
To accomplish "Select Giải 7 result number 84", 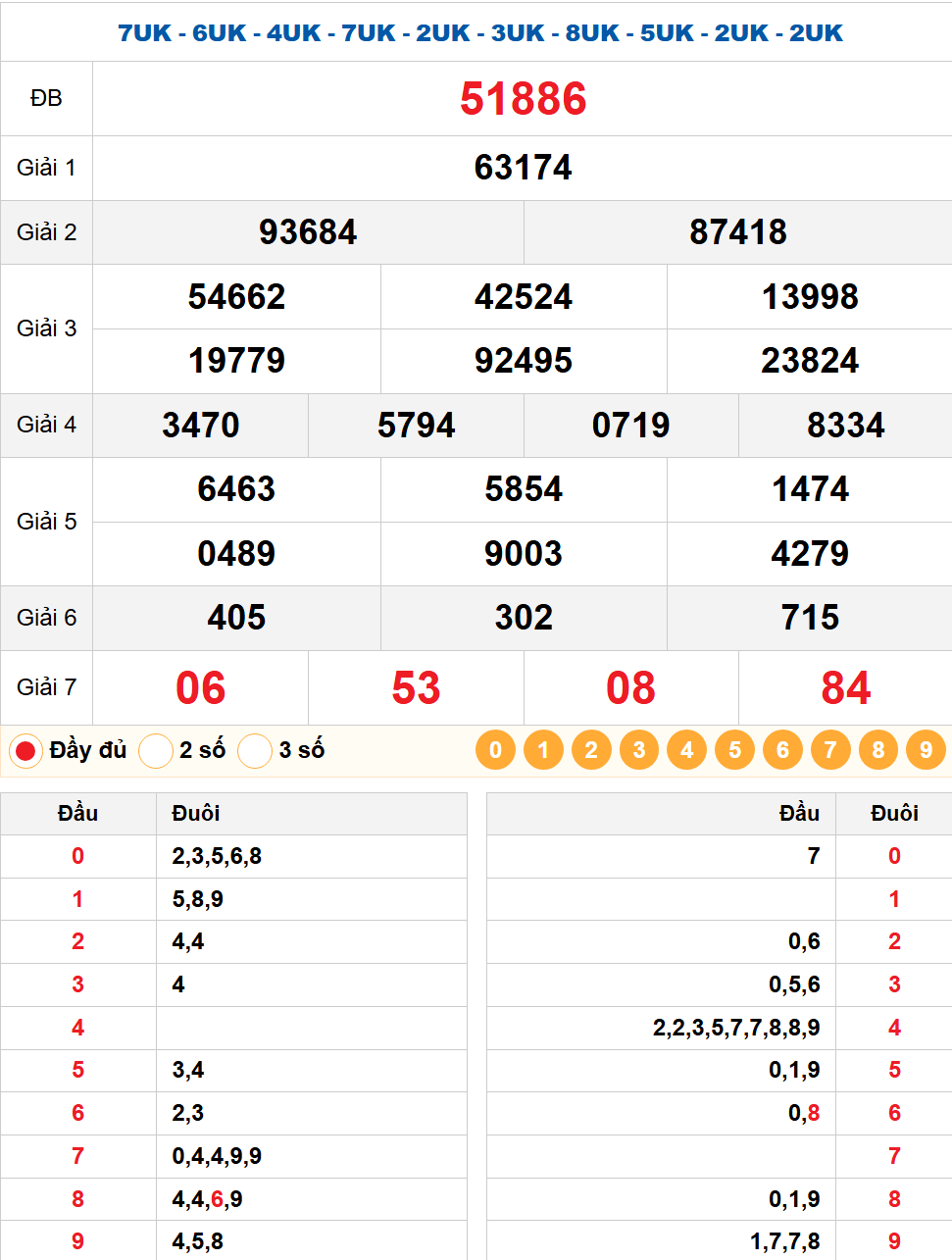I will coord(845,688).
